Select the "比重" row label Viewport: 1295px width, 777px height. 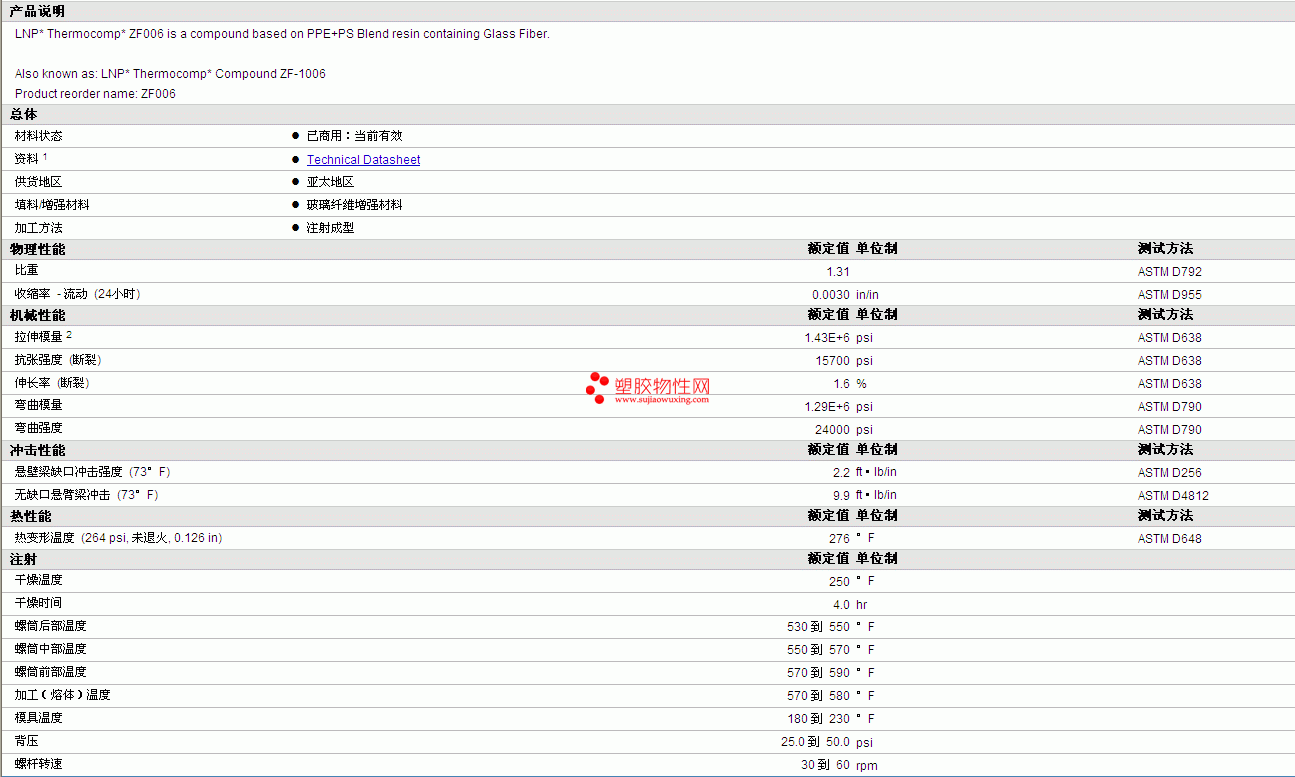[27, 270]
